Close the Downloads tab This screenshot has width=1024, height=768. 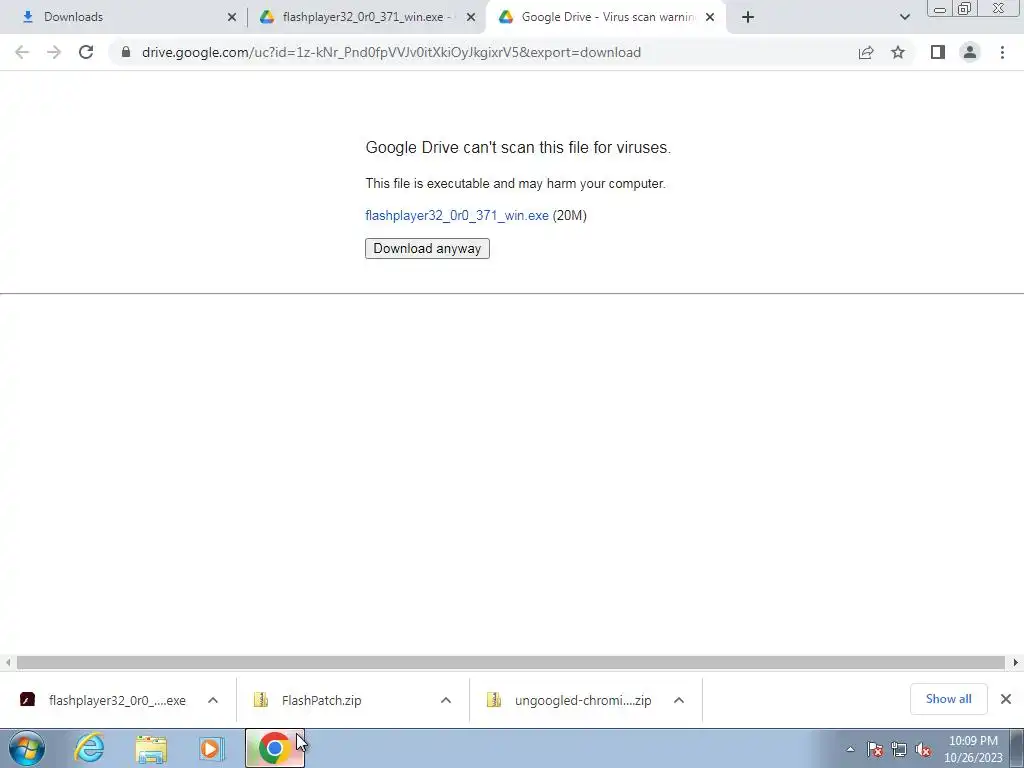[232, 17]
